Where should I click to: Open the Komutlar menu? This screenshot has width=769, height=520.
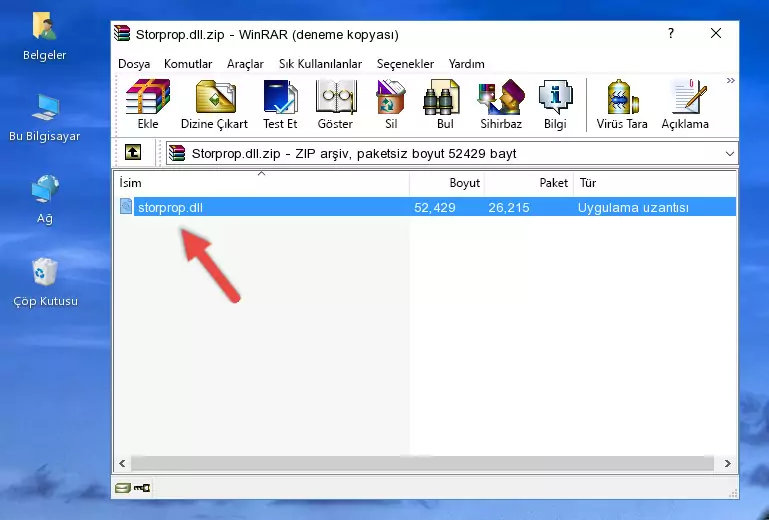188,64
